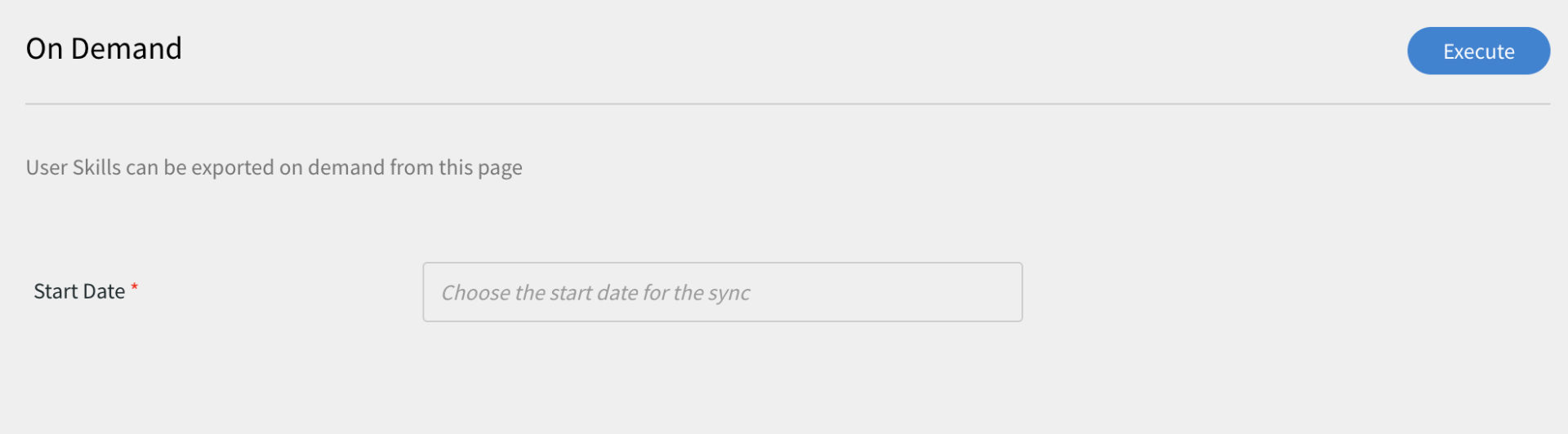Click the red required asterisk

pos(135,287)
